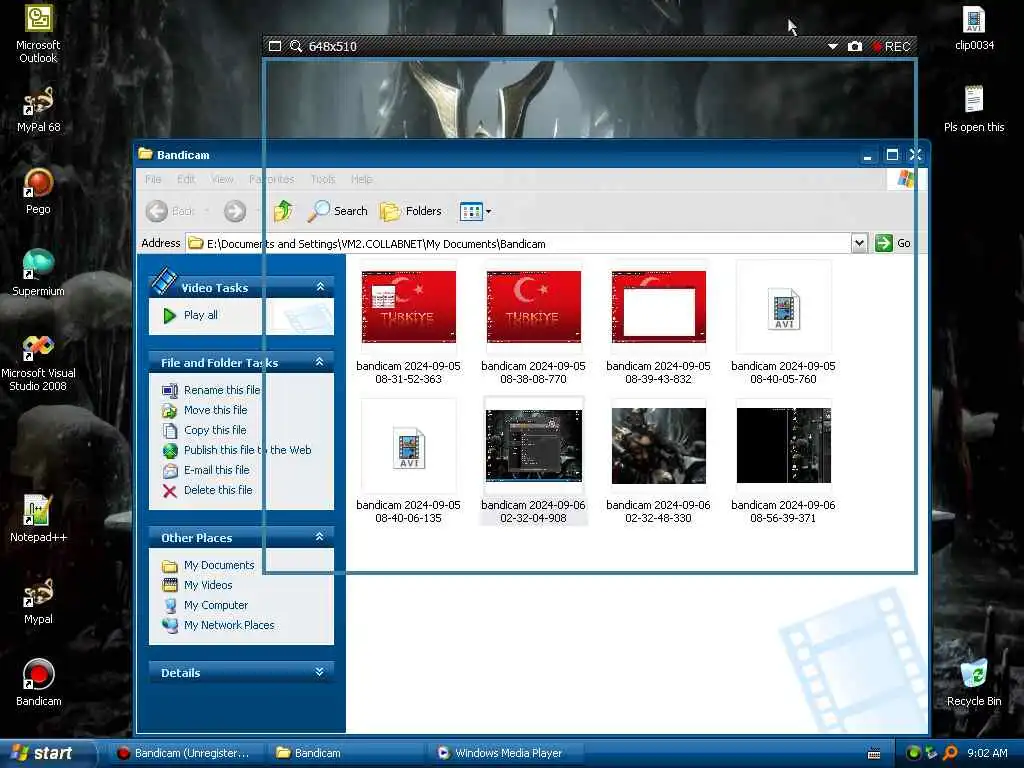1024x768 pixels.
Task: Collapse the Other Places panel
Action: 320,537
